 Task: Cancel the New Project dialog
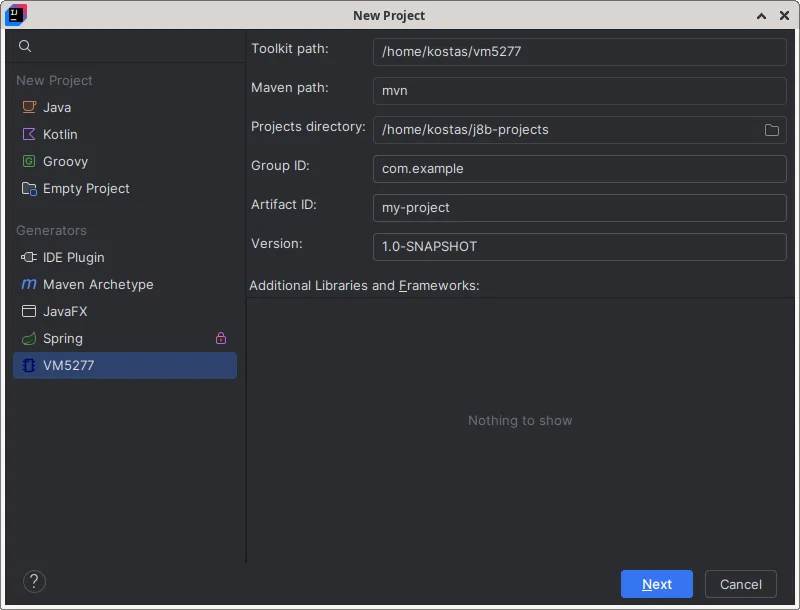[x=740, y=584]
